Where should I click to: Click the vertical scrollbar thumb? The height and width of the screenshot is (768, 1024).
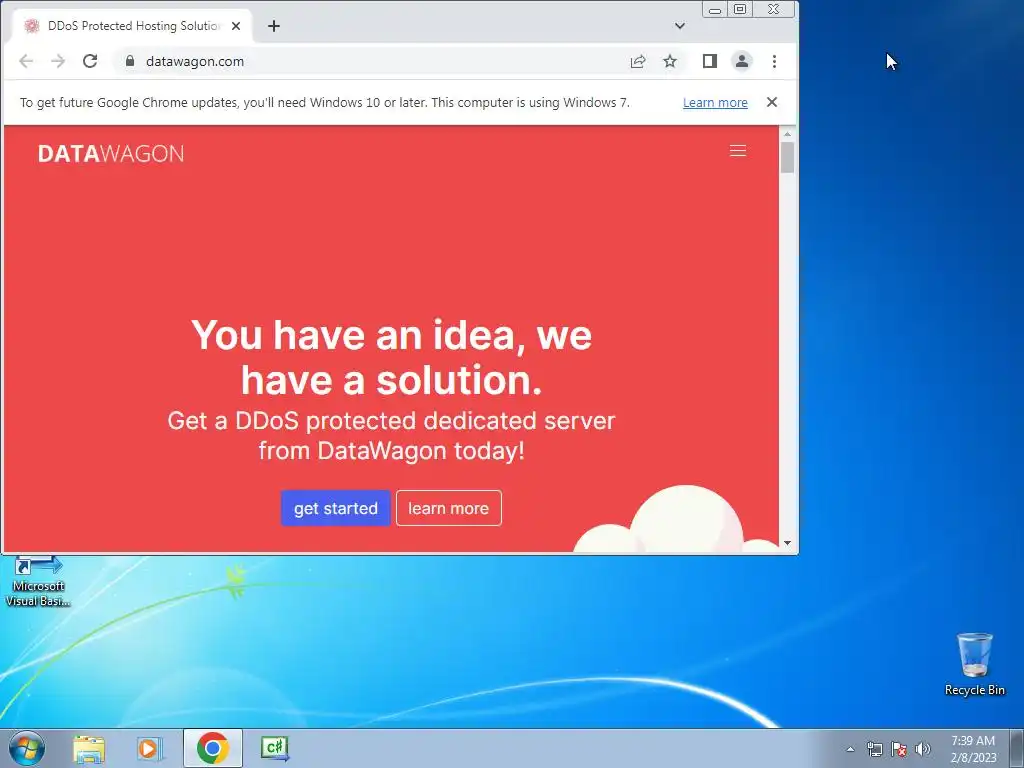point(787,157)
